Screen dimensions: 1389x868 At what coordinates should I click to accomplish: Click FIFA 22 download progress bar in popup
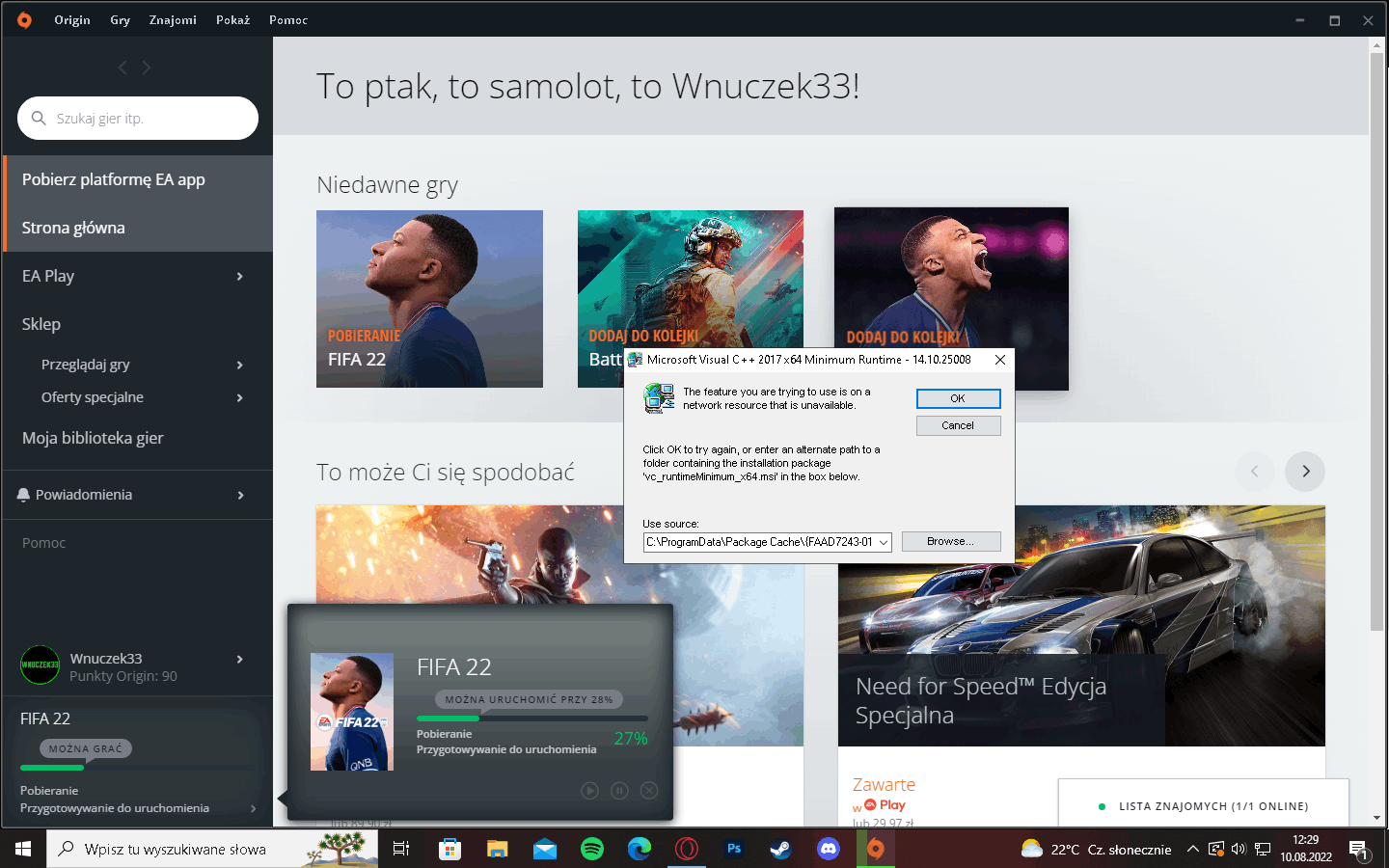point(532,718)
